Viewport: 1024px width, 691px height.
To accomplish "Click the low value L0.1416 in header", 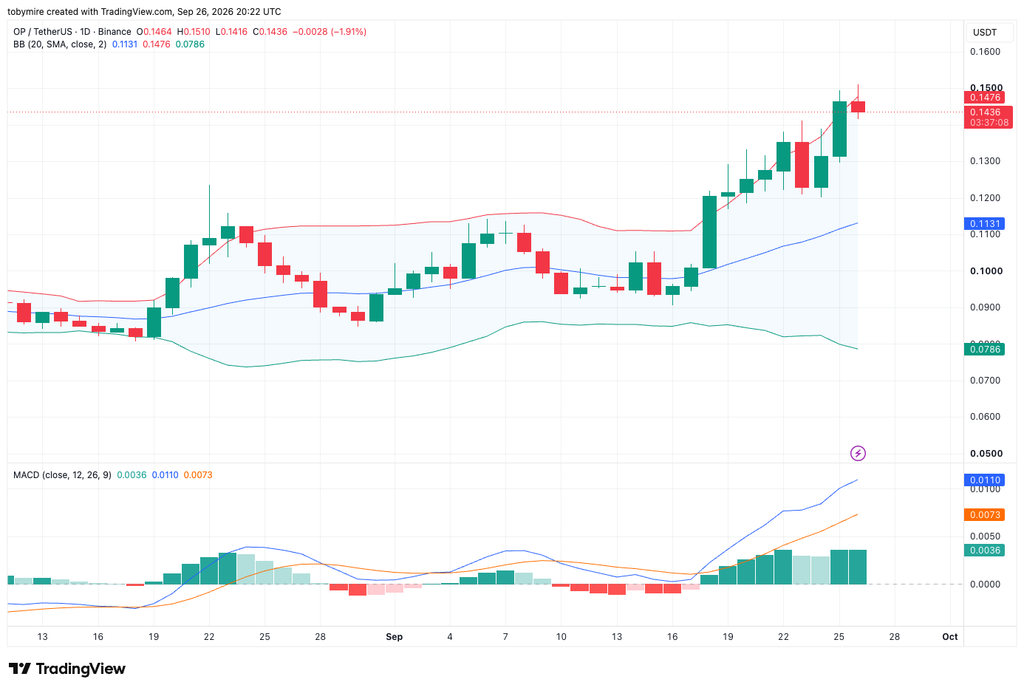I will click(x=231, y=31).
